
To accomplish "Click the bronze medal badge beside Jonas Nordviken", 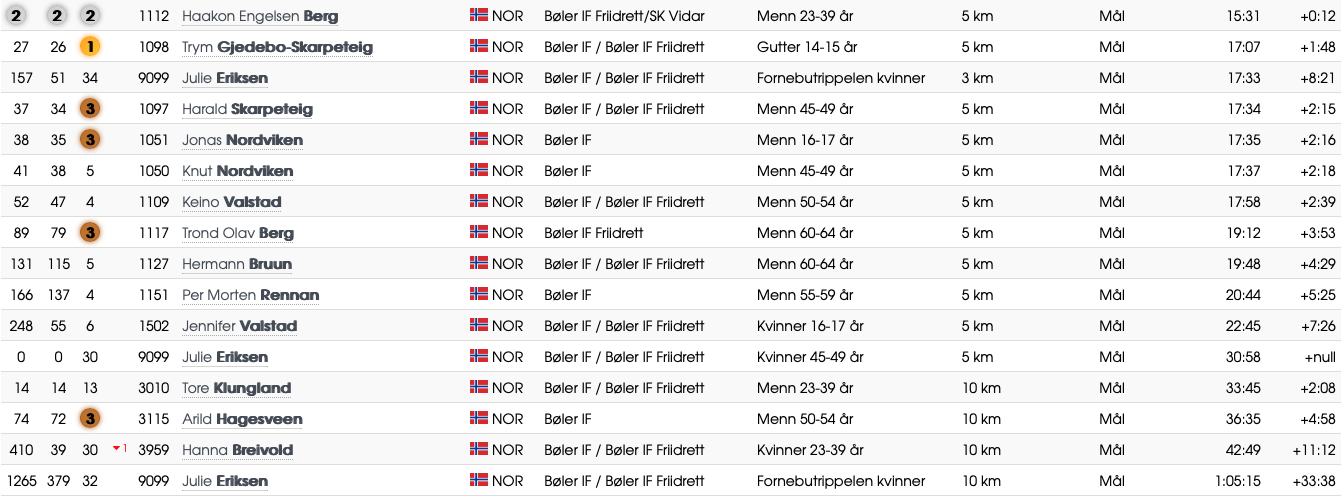I will tap(90, 140).
